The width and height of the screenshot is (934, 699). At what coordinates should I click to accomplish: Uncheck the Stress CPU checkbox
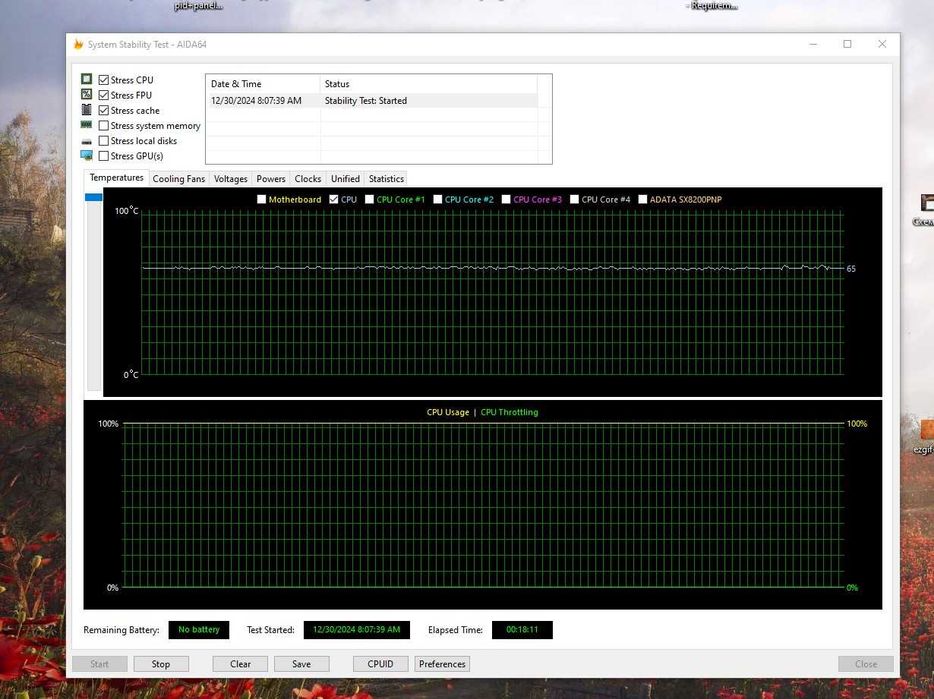104,80
